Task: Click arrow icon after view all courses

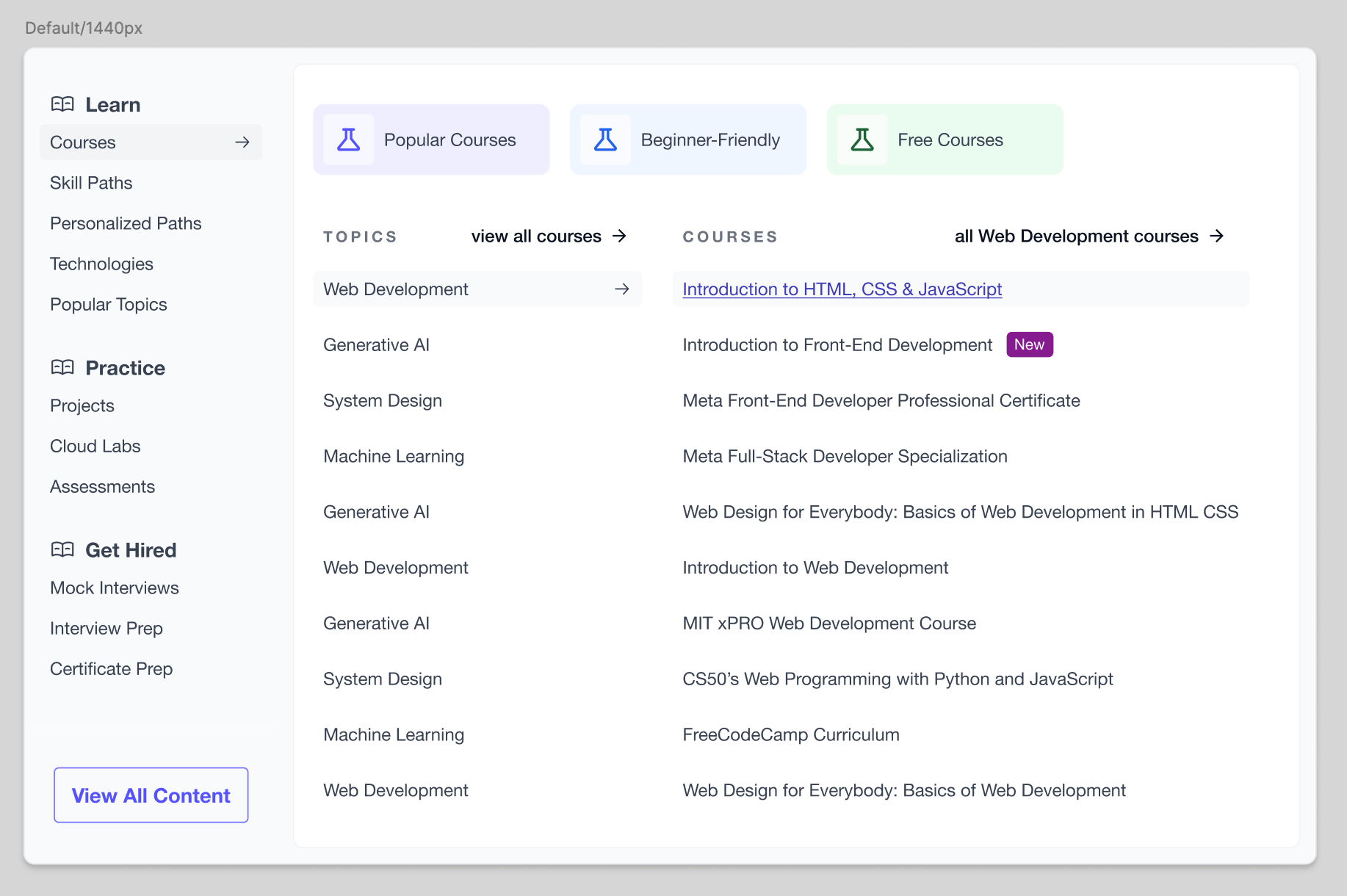Action: click(620, 236)
